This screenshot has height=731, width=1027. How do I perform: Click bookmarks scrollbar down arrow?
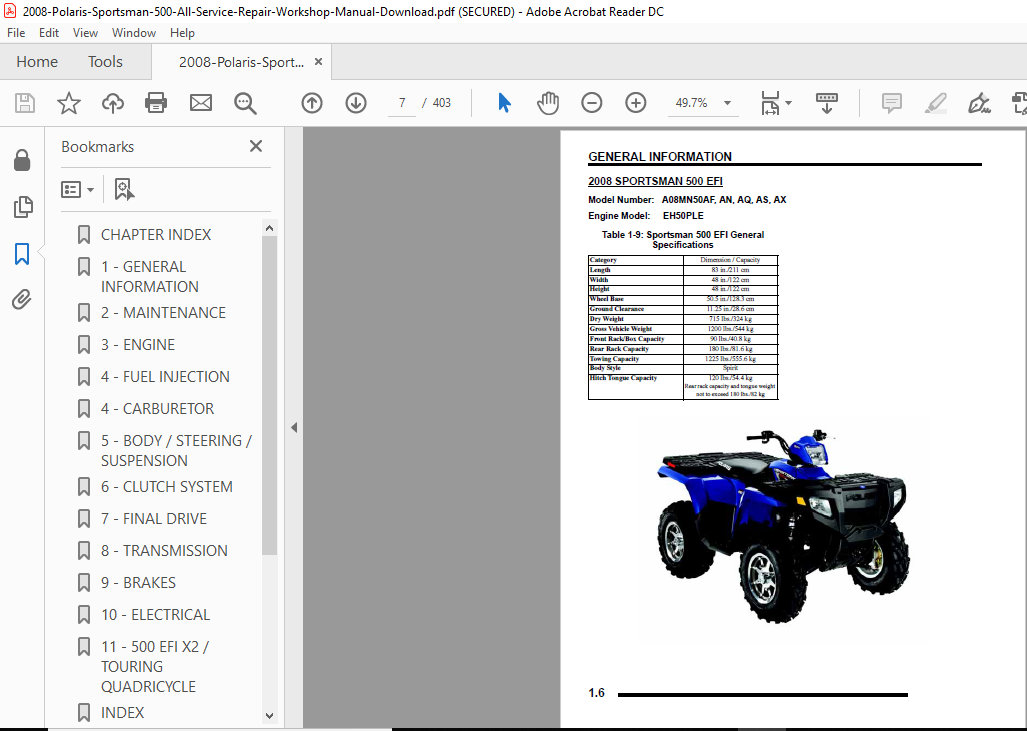point(269,716)
